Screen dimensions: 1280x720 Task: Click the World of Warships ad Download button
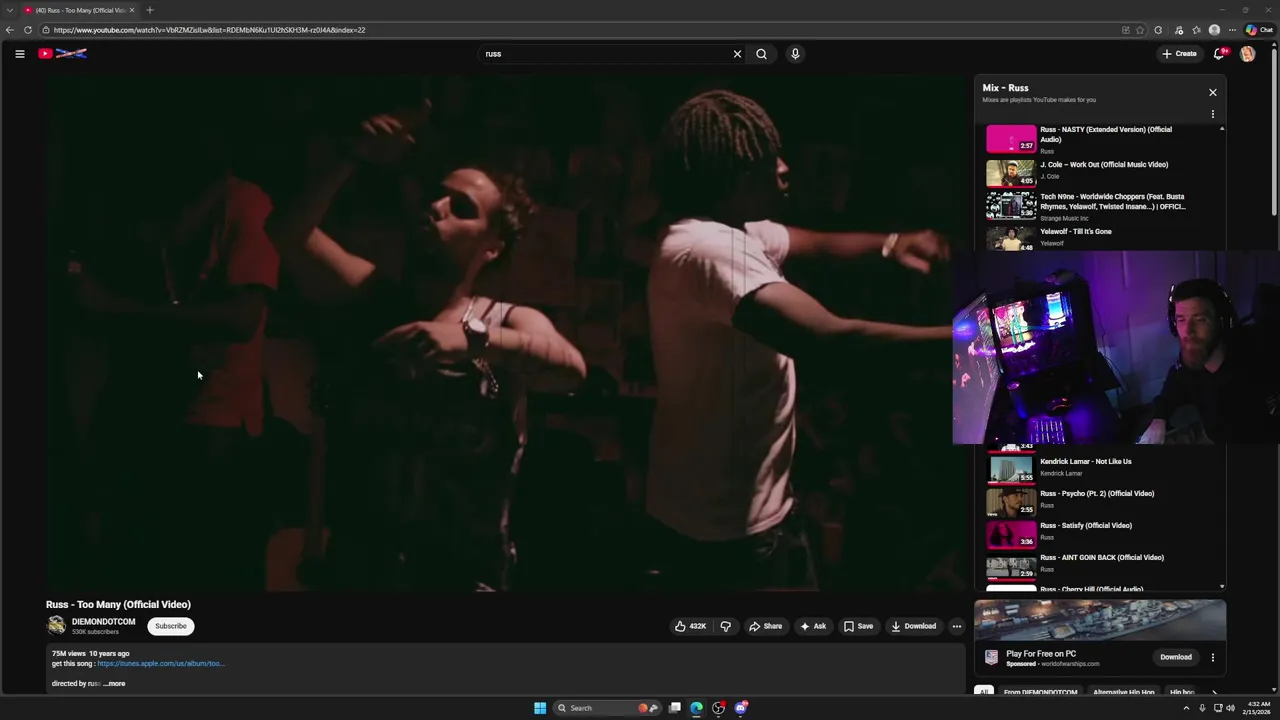[1176, 657]
